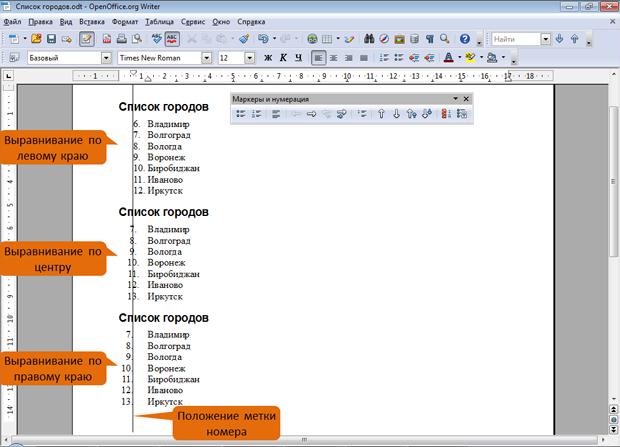Open the Файл menu
620x447 pixels.
pos(12,22)
